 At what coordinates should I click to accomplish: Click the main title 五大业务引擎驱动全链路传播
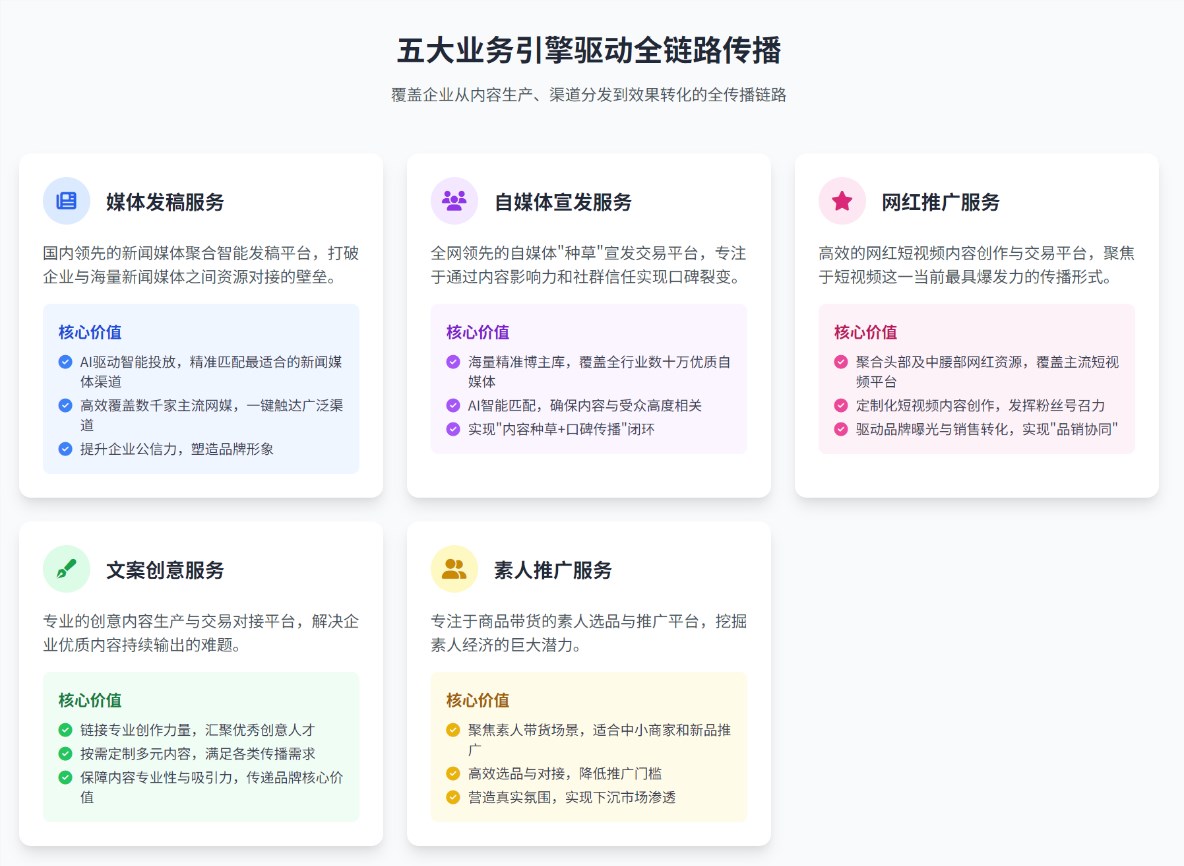pos(590,50)
